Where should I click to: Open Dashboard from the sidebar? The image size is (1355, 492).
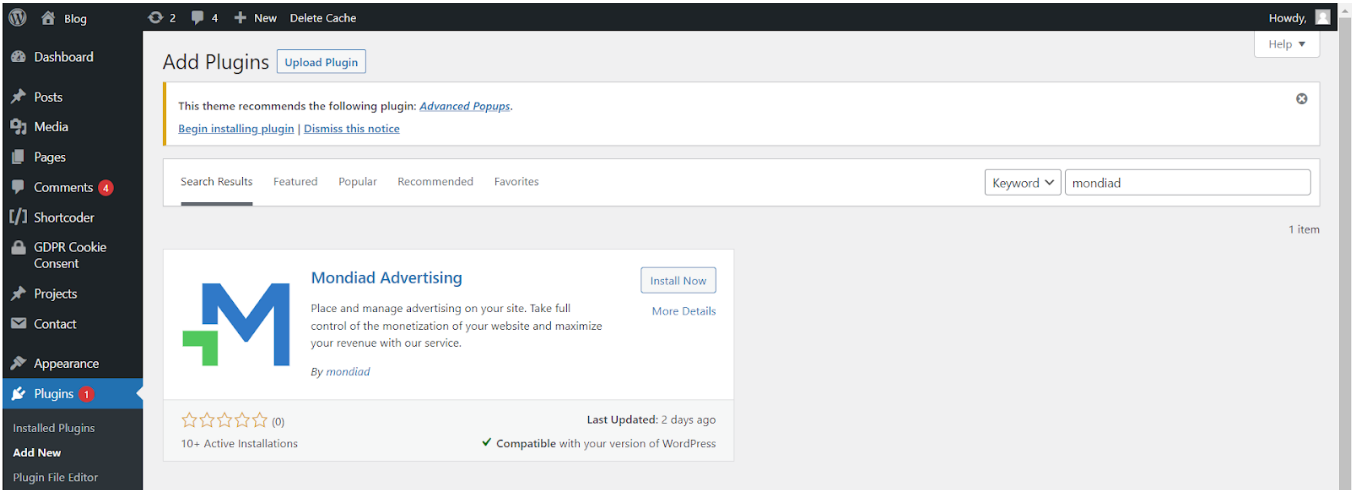pos(63,57)
